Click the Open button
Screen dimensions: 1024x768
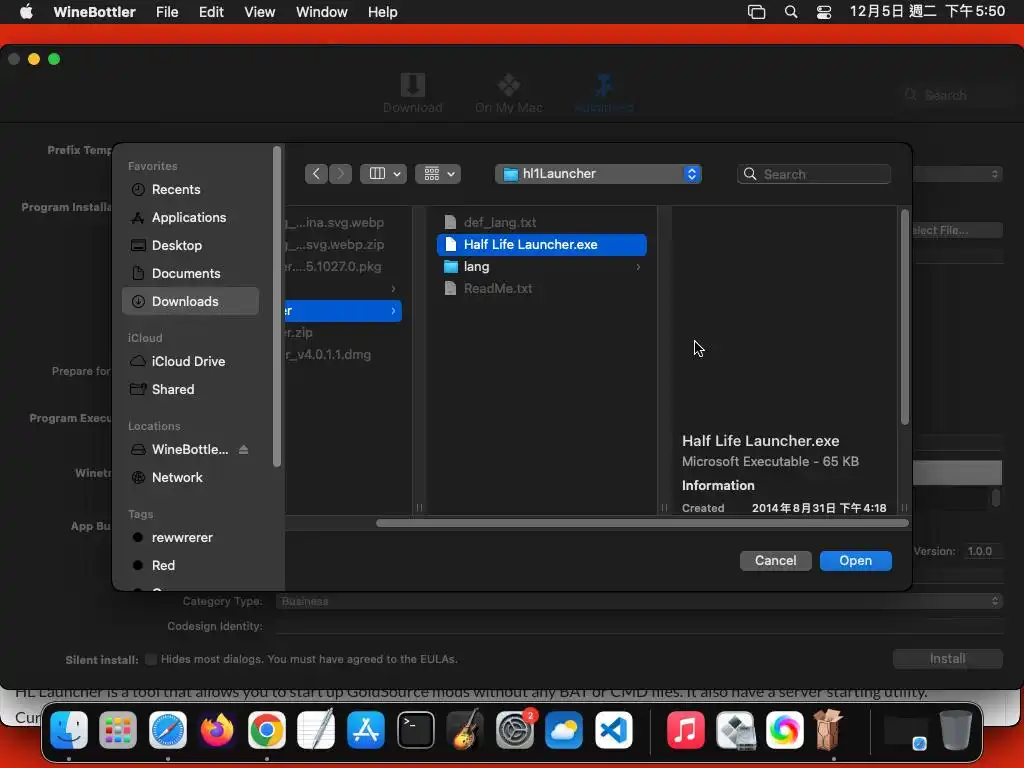(x=856, y=561)
